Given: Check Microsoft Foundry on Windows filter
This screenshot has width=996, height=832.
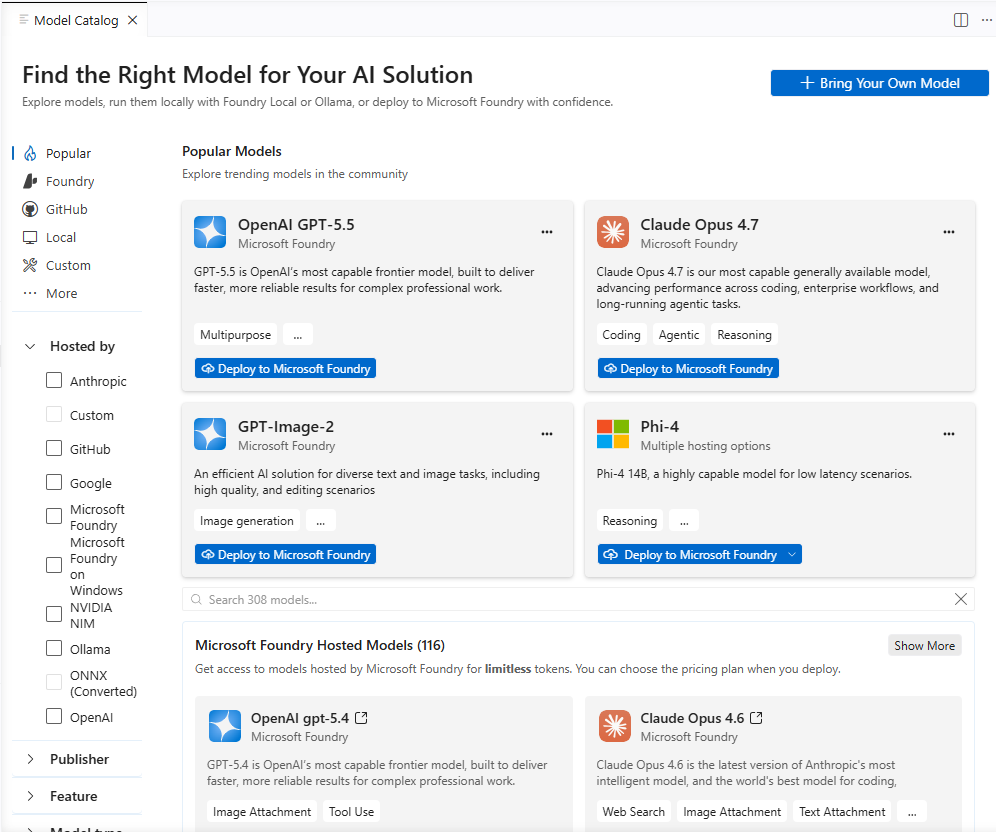Looking at the screenshot, I should pos(54,565).
